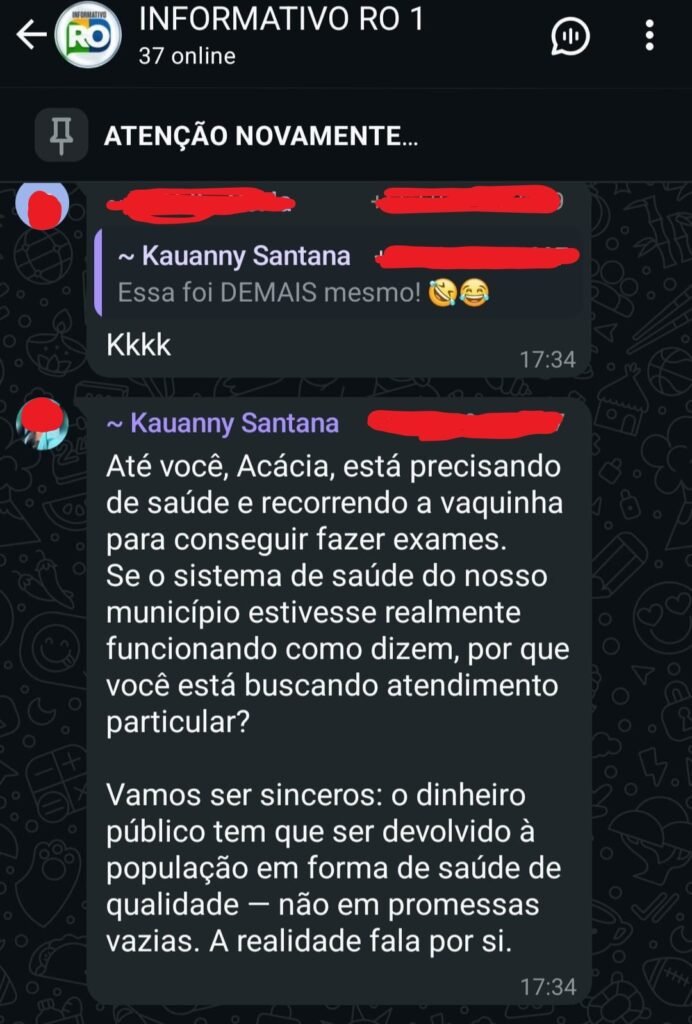This screenshot has width=692, height=1024.
Task: Select the long Até você, Acácia message
Action: 339,703
